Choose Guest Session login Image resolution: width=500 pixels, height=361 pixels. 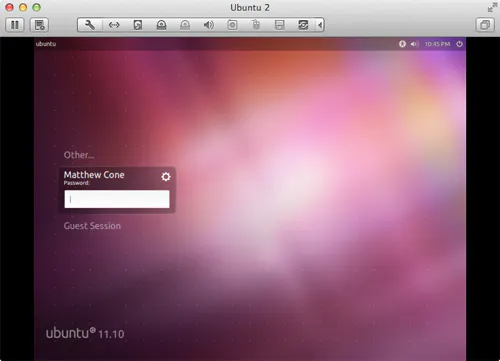click(92, 226)
